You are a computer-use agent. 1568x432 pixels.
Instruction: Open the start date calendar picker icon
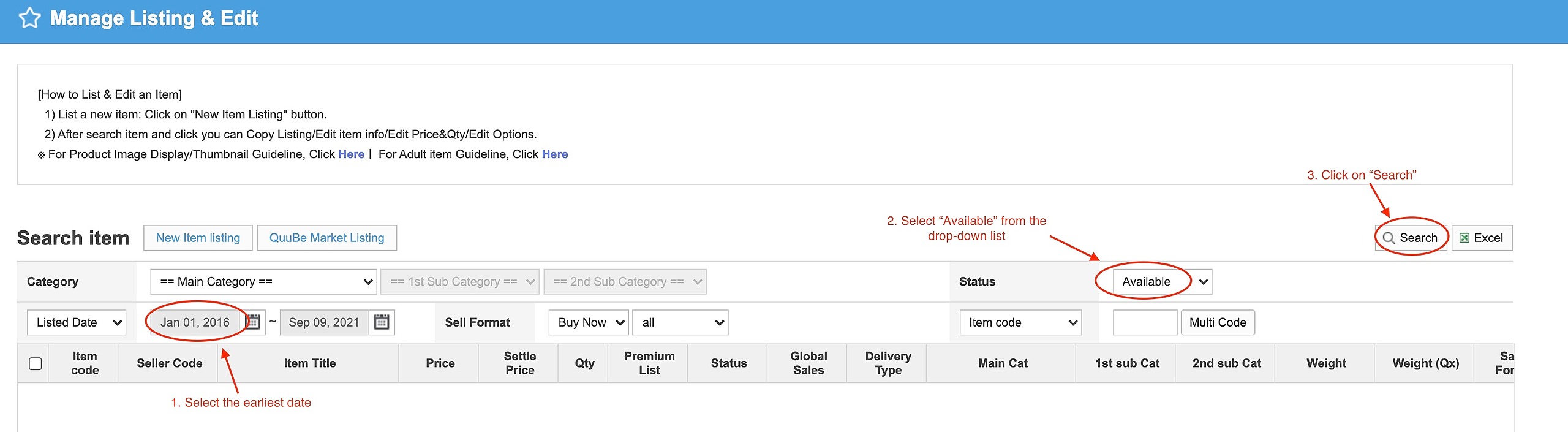pos(253,322)
